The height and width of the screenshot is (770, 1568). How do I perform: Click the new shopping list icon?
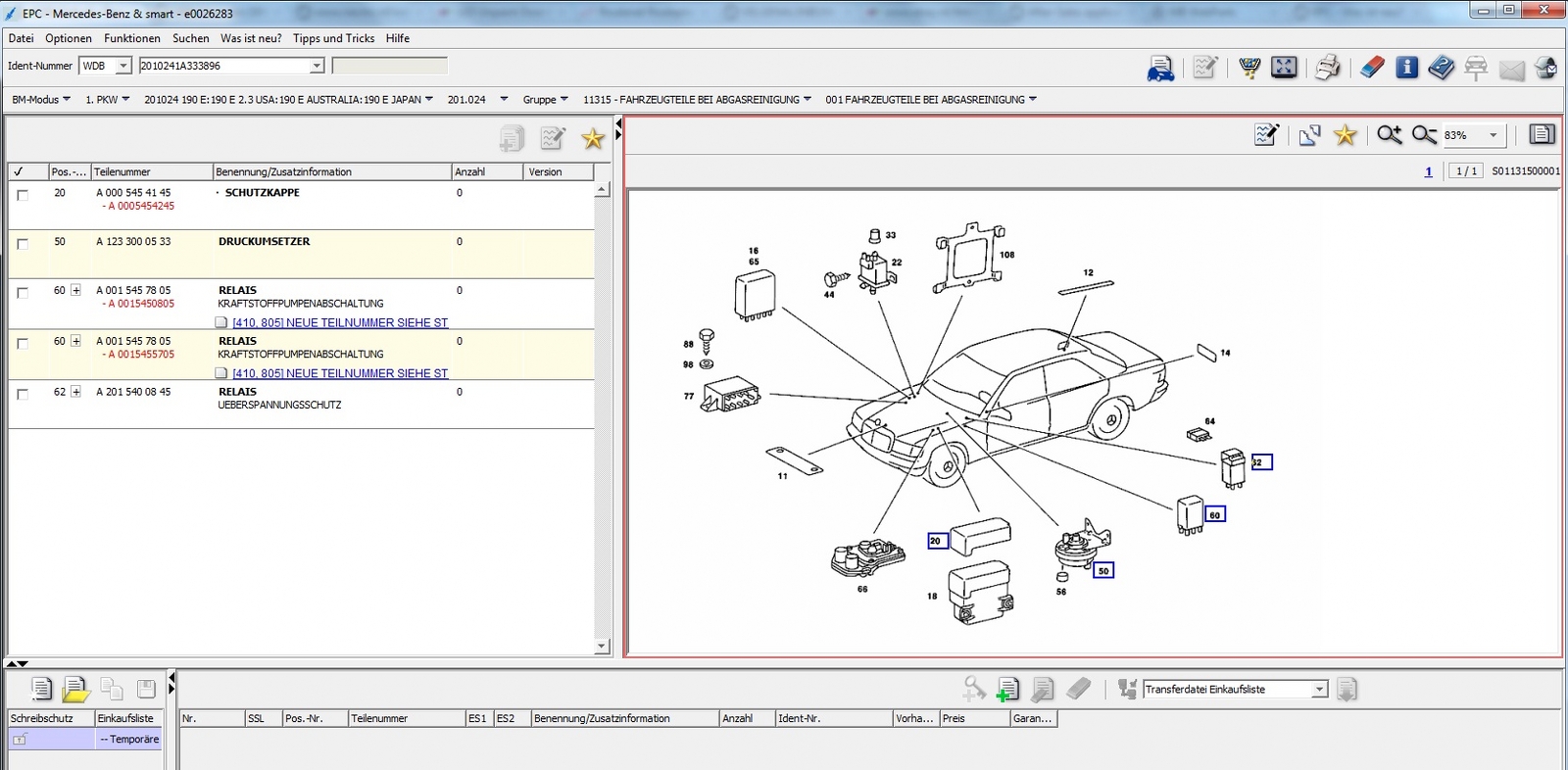[x=40, y=689]
